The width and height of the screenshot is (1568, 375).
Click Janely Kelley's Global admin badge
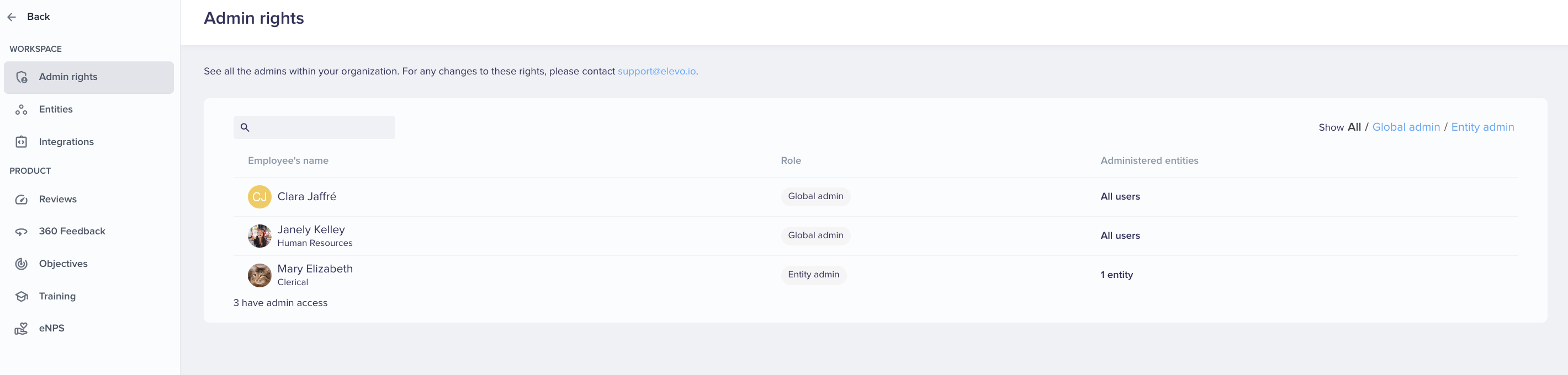pyautogui.click(x=815, y=235)
